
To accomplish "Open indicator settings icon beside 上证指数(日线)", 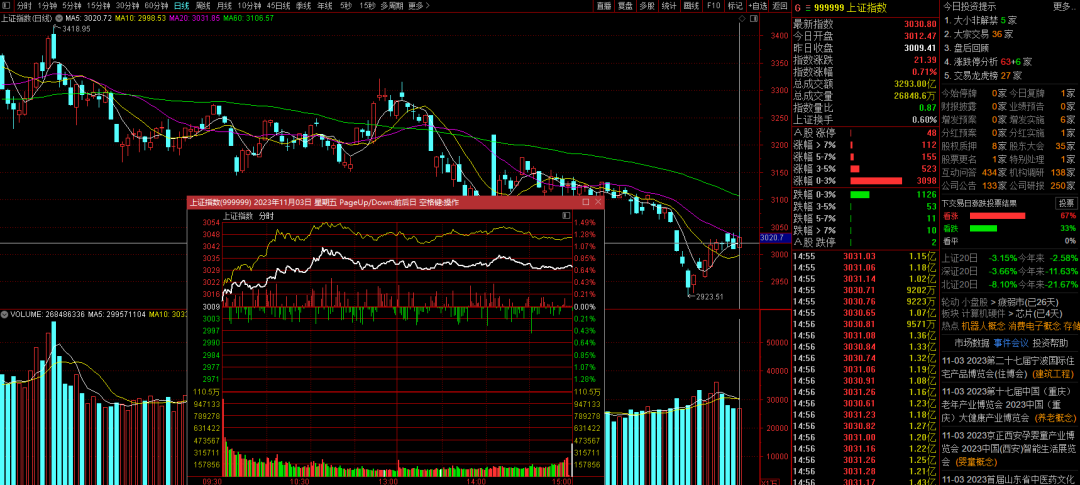I will tap(59, 18).
